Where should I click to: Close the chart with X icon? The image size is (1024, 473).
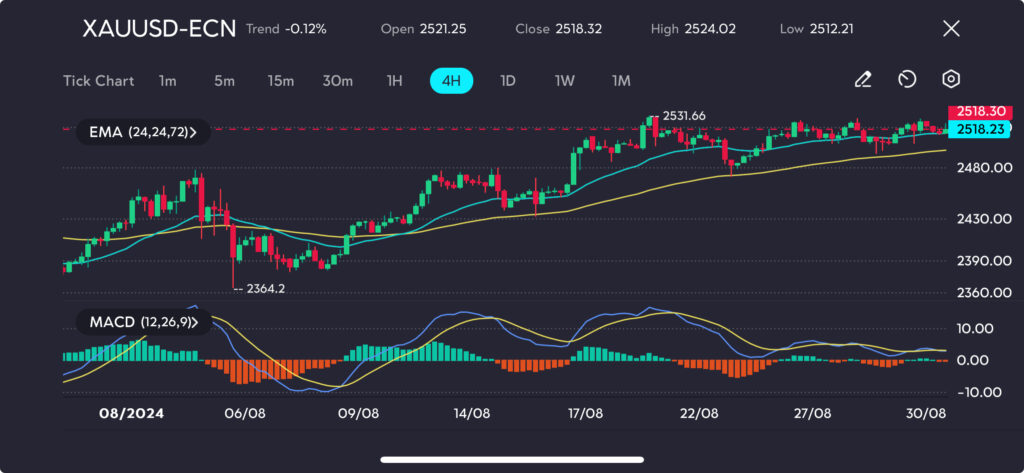951,28
